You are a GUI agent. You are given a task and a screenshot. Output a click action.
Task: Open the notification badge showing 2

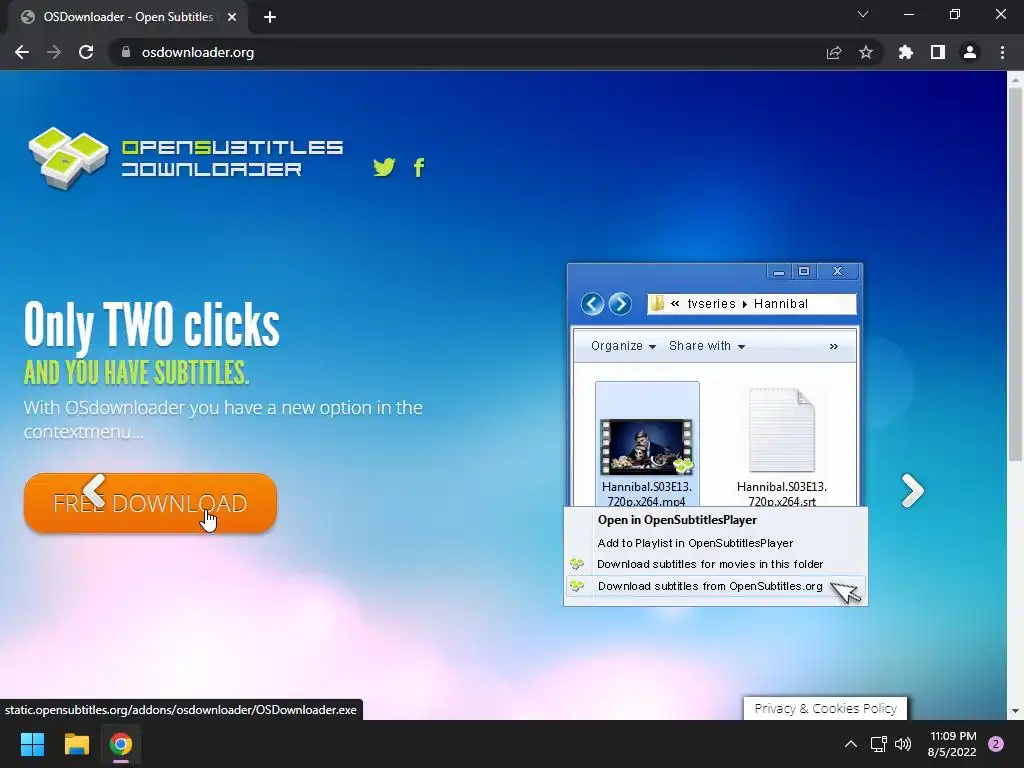click(x=996, y=744)
